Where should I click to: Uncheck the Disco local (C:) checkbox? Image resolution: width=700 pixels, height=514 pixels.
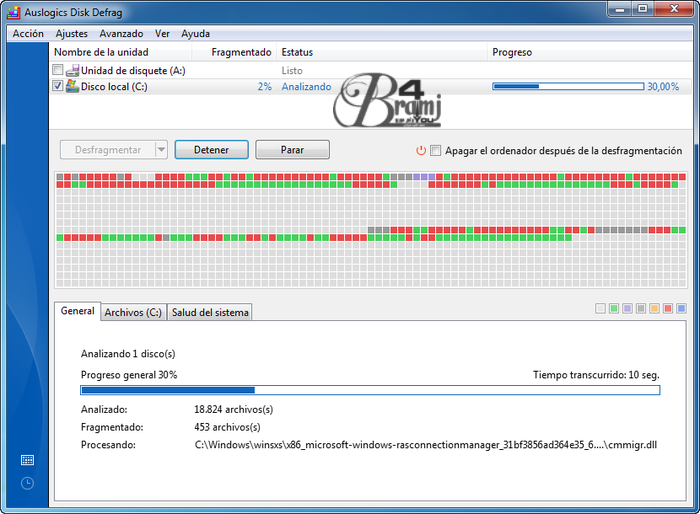pyautogui.click(x=58, y=86)
